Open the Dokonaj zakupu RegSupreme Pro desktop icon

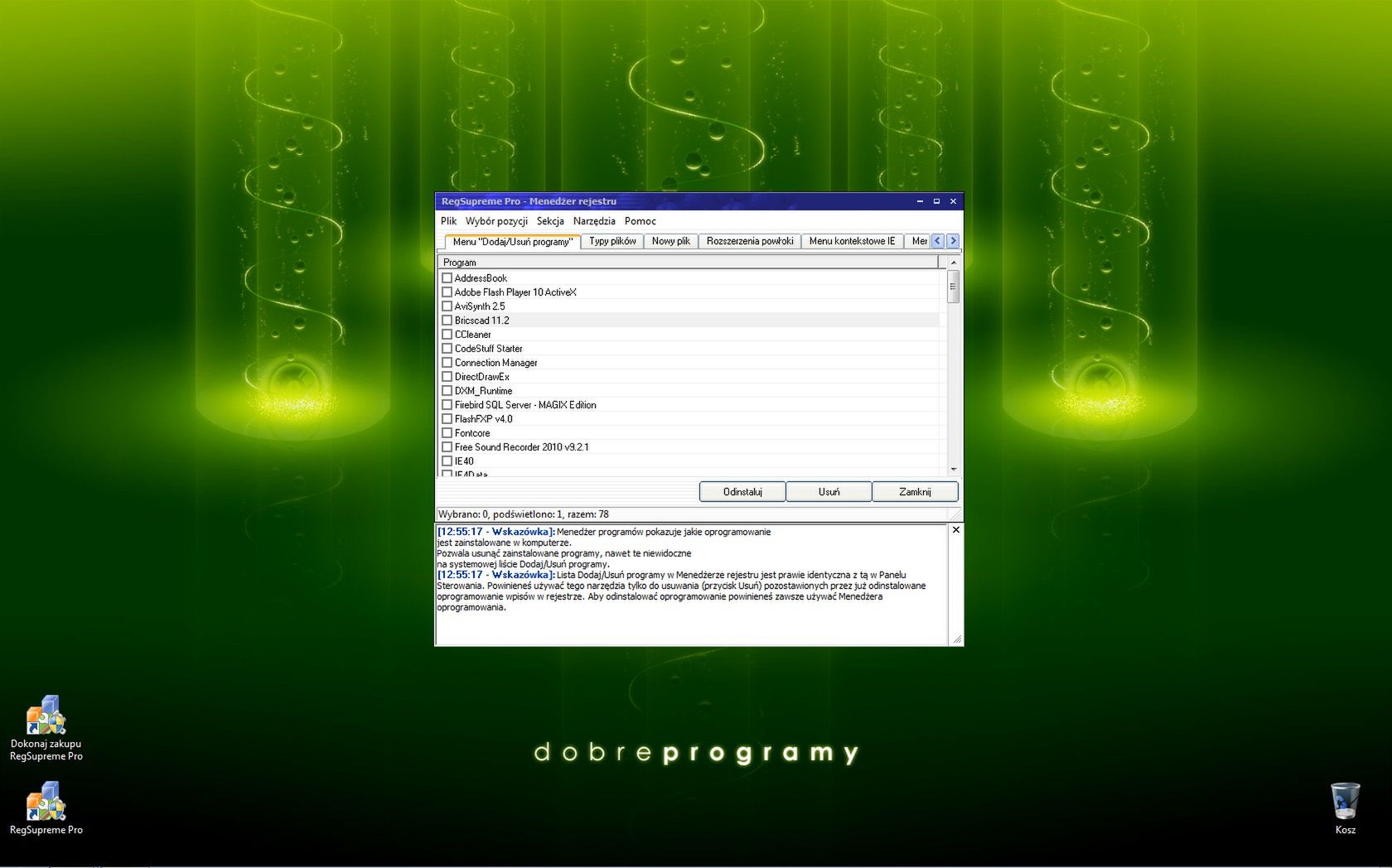(46, 728)
